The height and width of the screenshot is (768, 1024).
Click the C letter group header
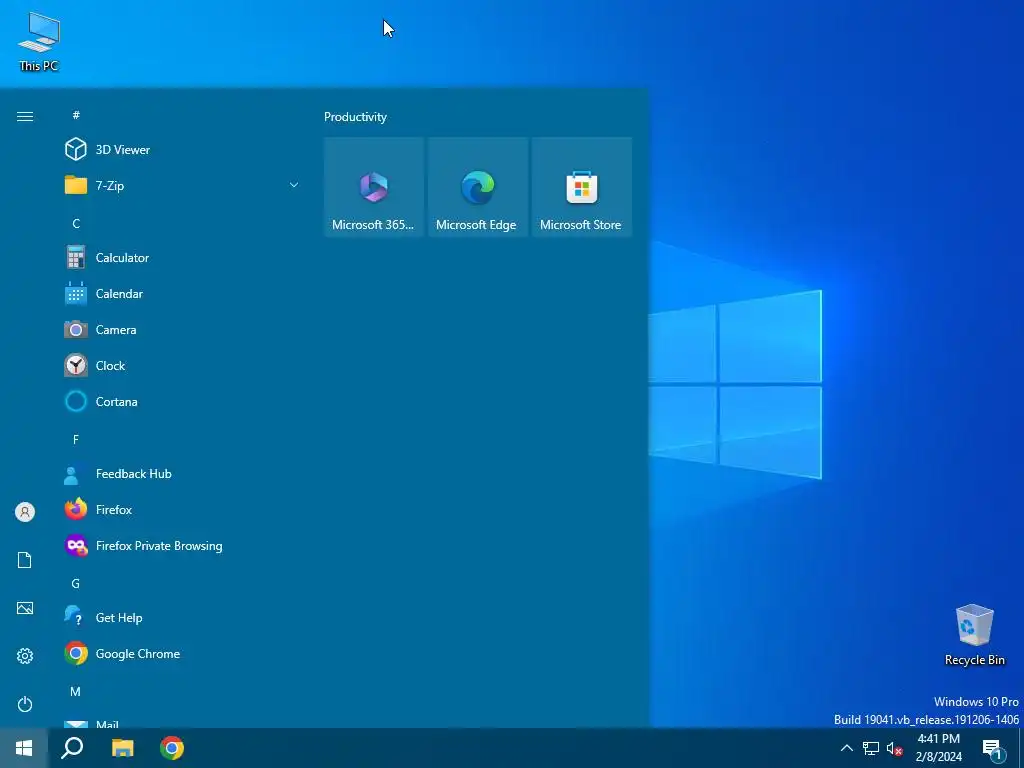[x=76, y=223]
